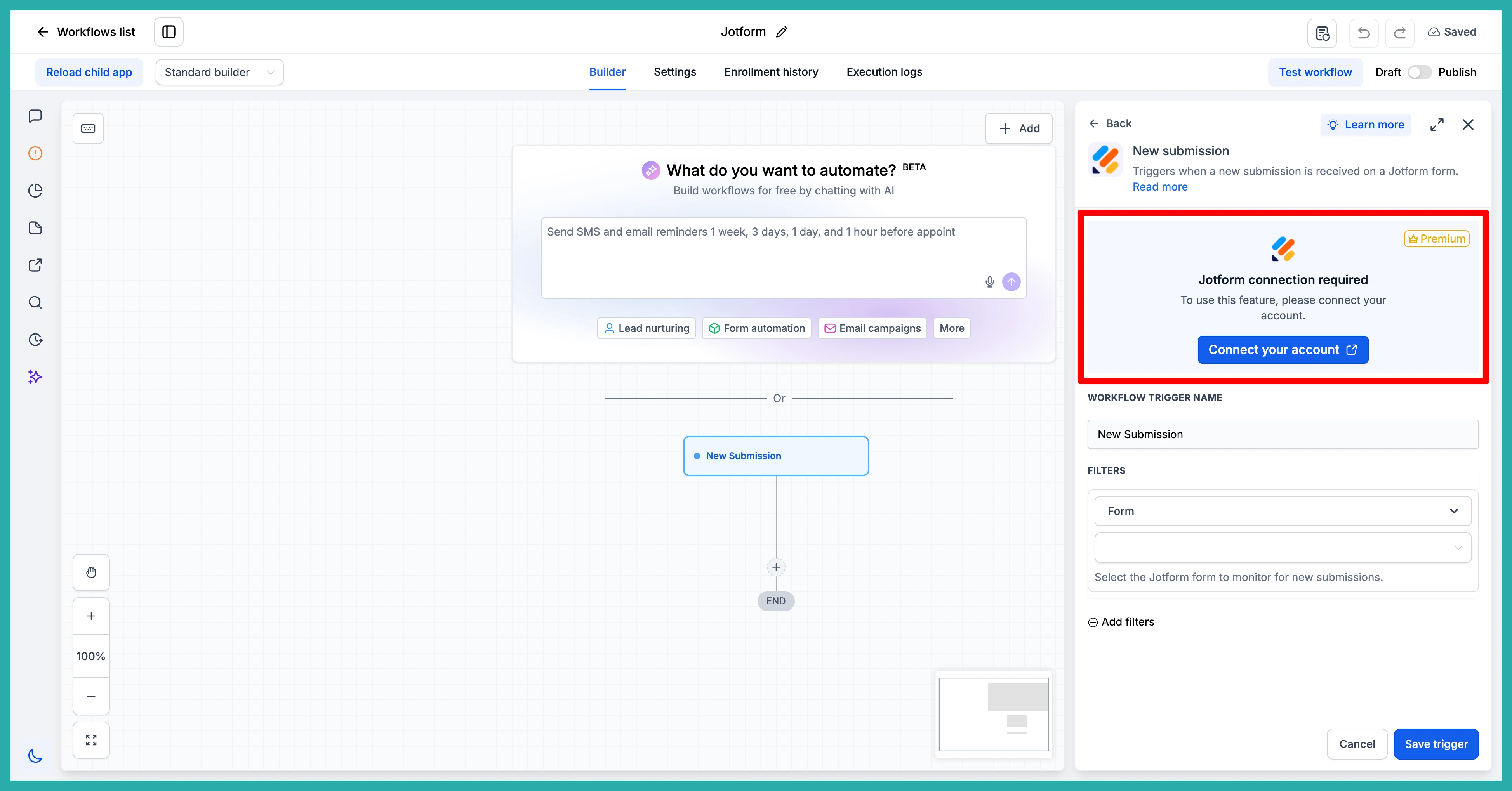This screenshot has width=1512, height=791.
Task: Toggle the sidebar panel icon
Action: coord(169,32)
